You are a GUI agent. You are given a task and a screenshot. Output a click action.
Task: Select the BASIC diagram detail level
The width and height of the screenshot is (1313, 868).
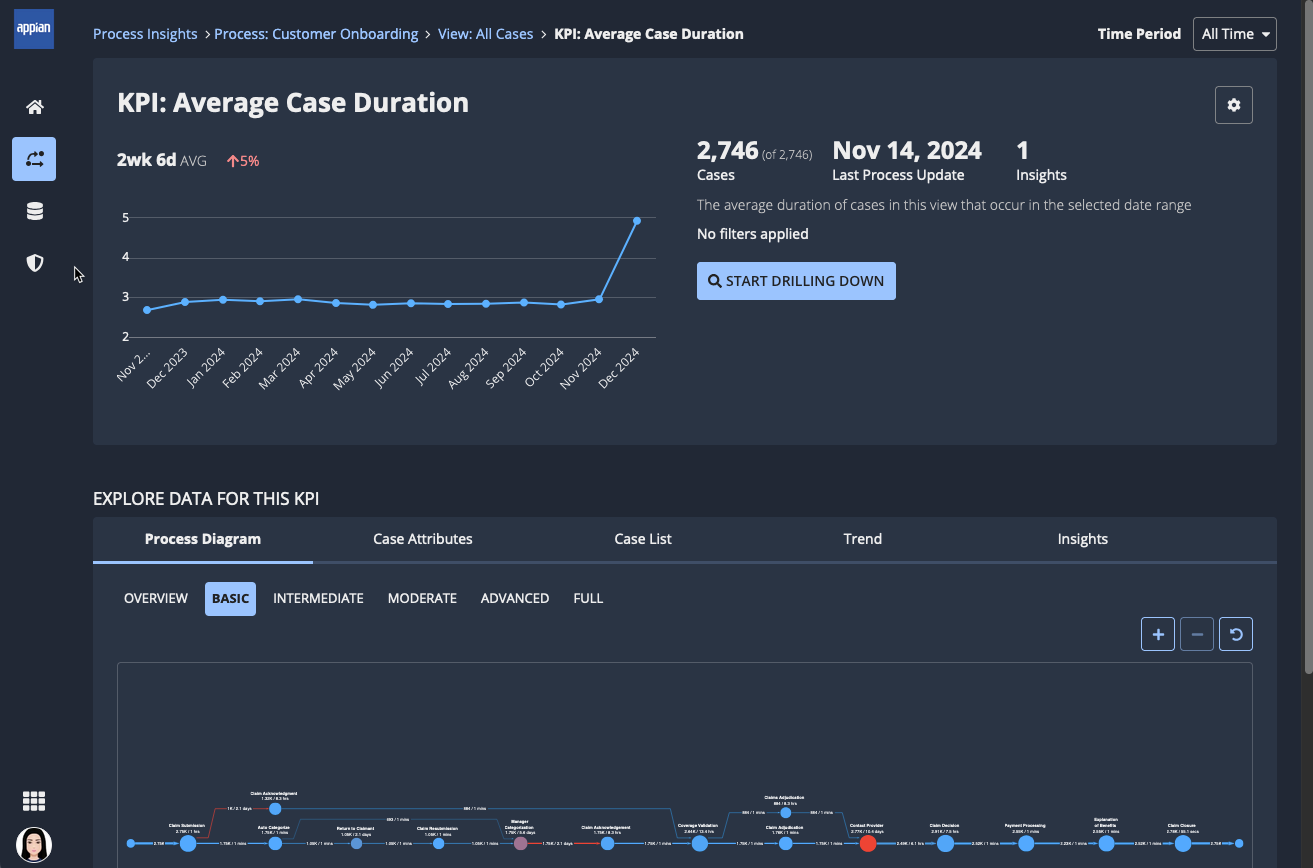tap(230, 598)
